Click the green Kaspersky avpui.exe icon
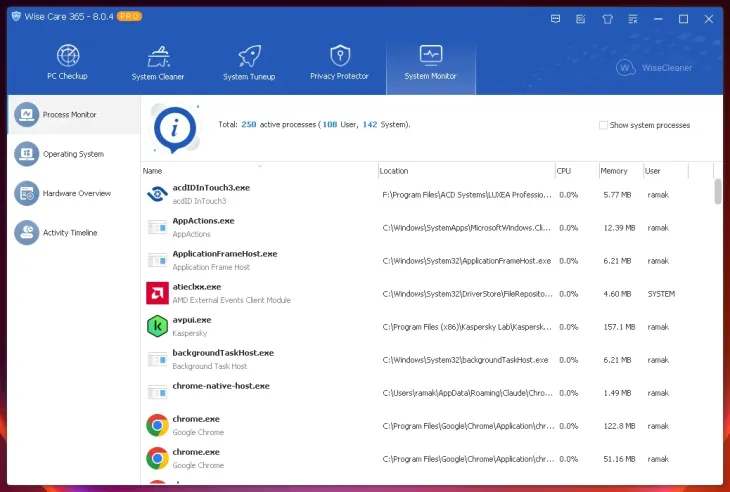This screenshot has height=492, width=730. click(x=157, y=326)
